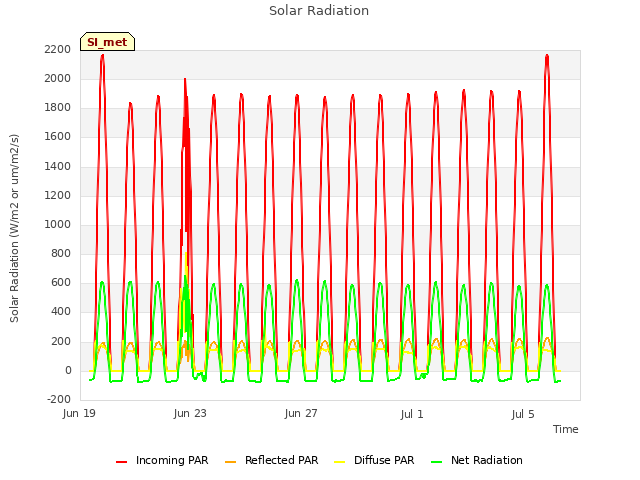
Task: Click the red Incoming PAR legend swatch
Action: (x=121, y=462)
